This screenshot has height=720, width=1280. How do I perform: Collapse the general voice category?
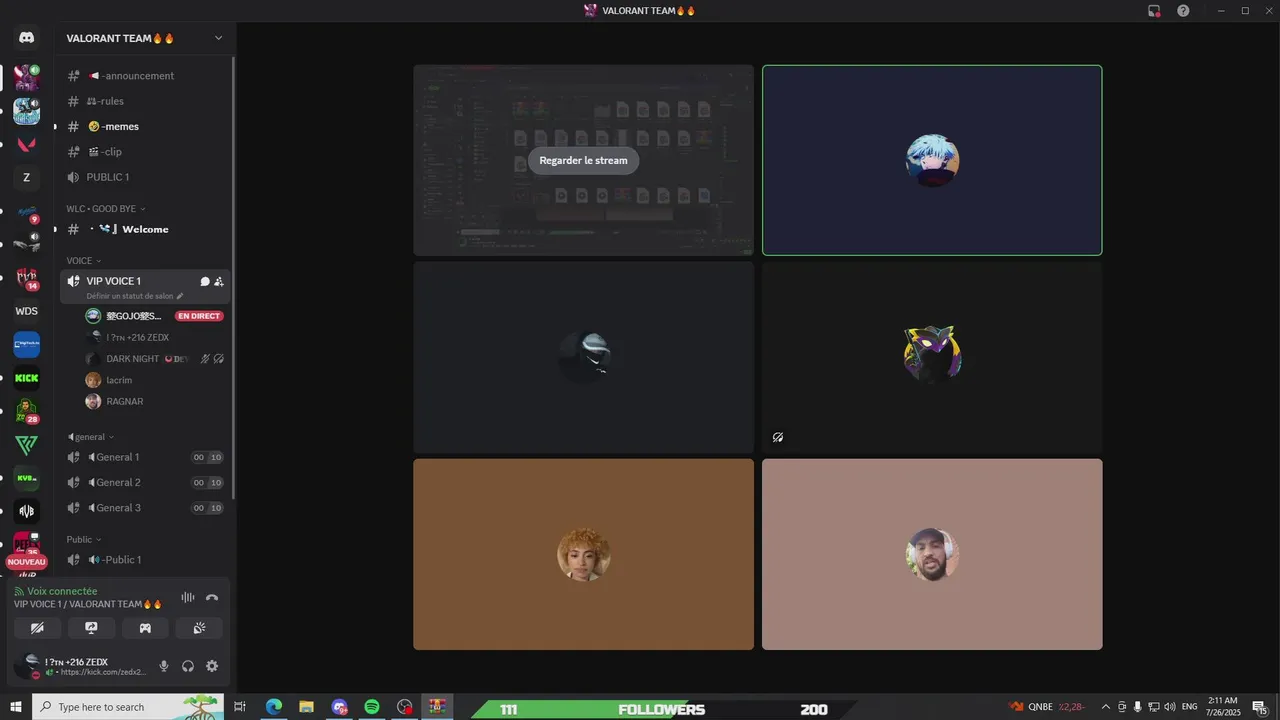click(90, 437)
